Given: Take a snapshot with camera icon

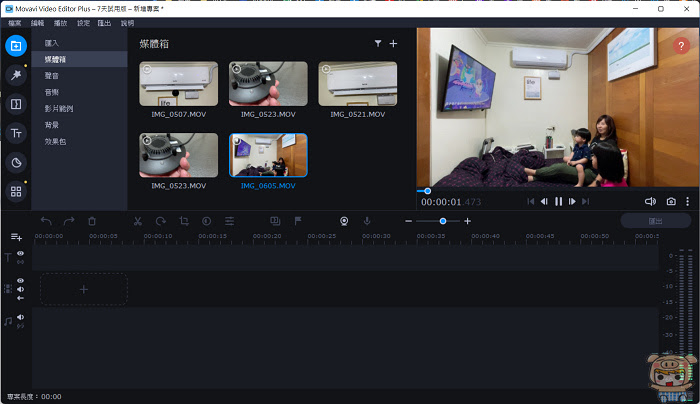Looking at the screenshot, I should (671, 202).
